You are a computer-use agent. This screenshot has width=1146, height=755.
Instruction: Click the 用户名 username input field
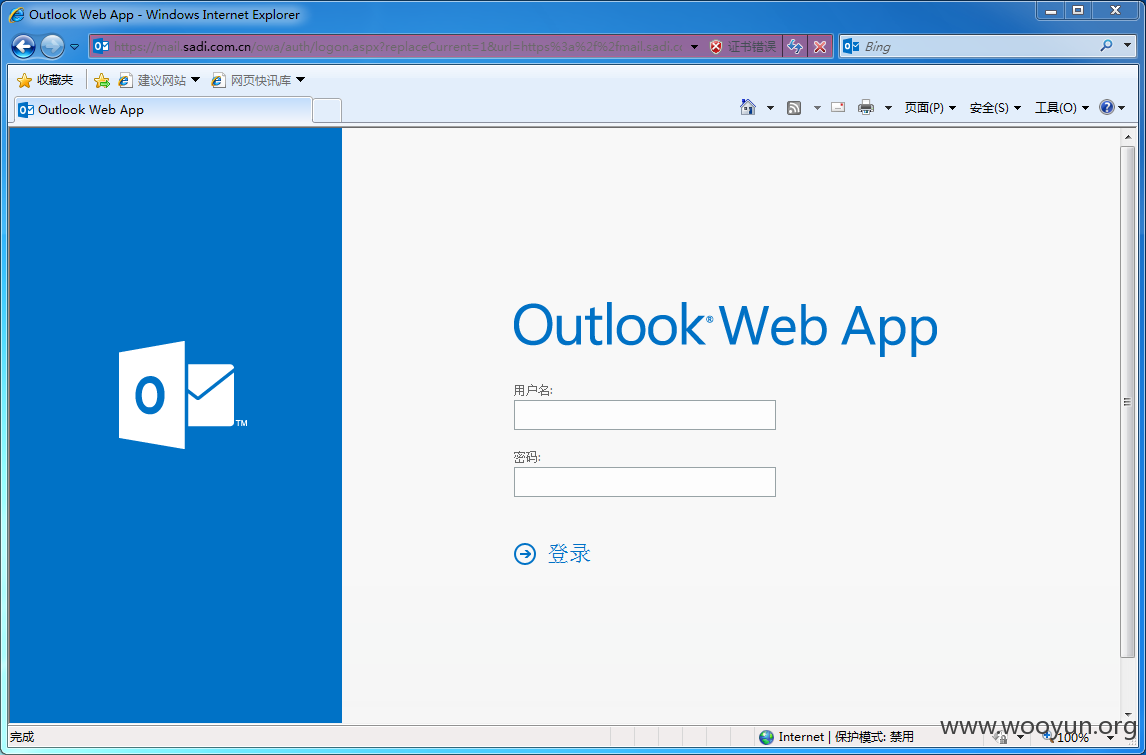pyautogui.click(x=645, y=415)
